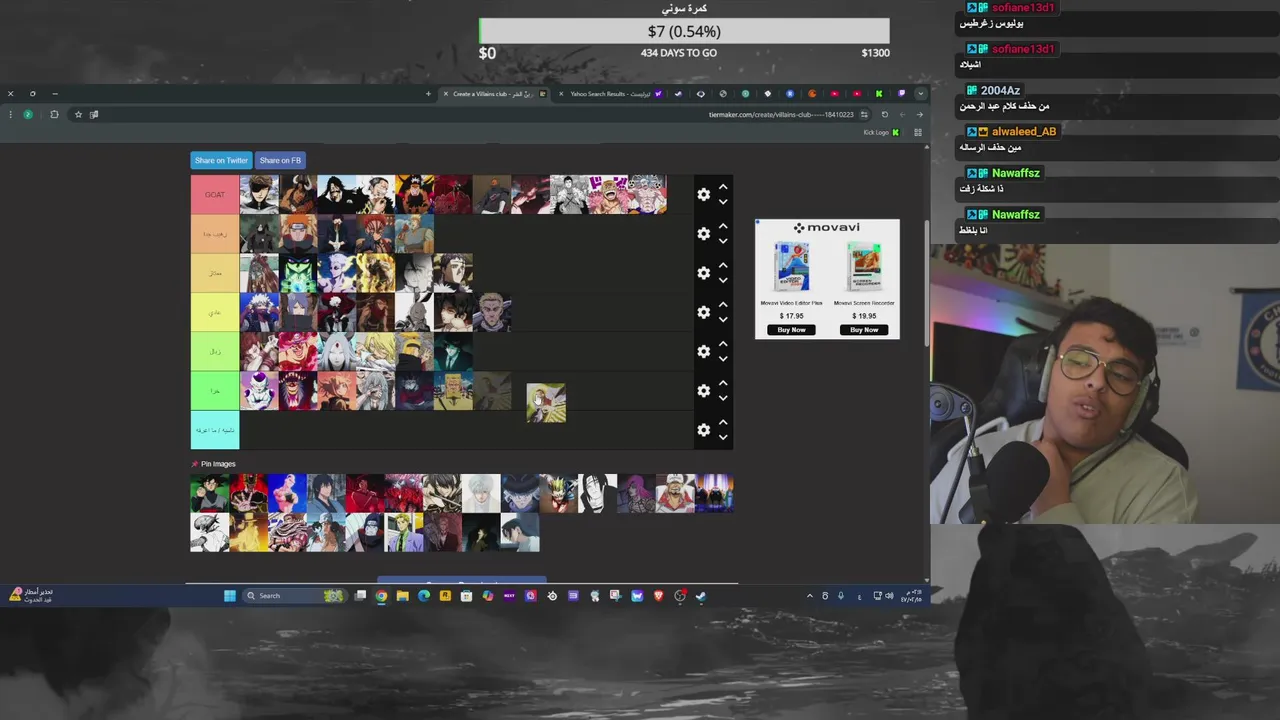Open the movavi logo in the ad
This screenshot has height=720, width=1280.
pos(827,228)
